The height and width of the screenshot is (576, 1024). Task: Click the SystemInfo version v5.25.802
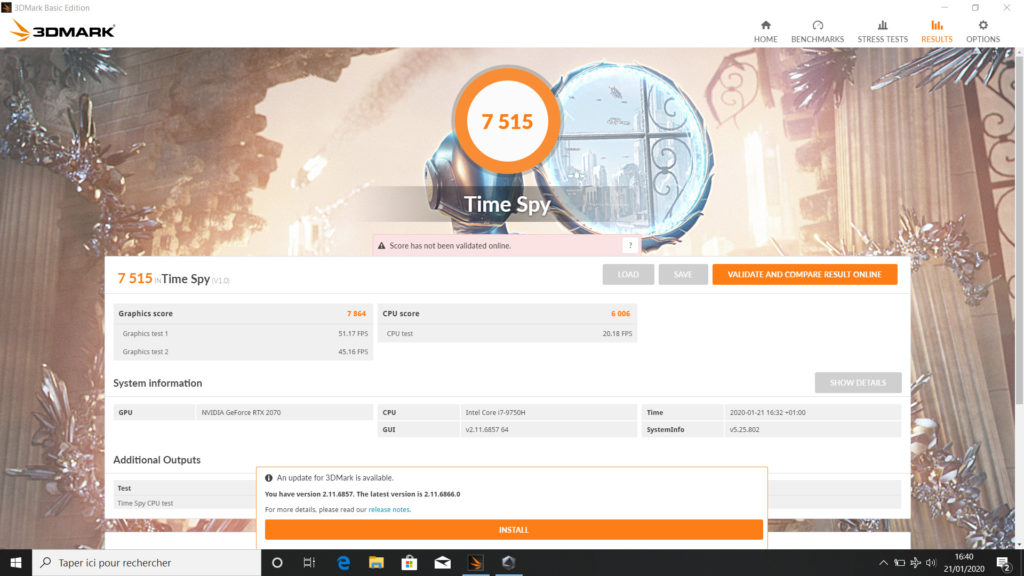point(744,429)
